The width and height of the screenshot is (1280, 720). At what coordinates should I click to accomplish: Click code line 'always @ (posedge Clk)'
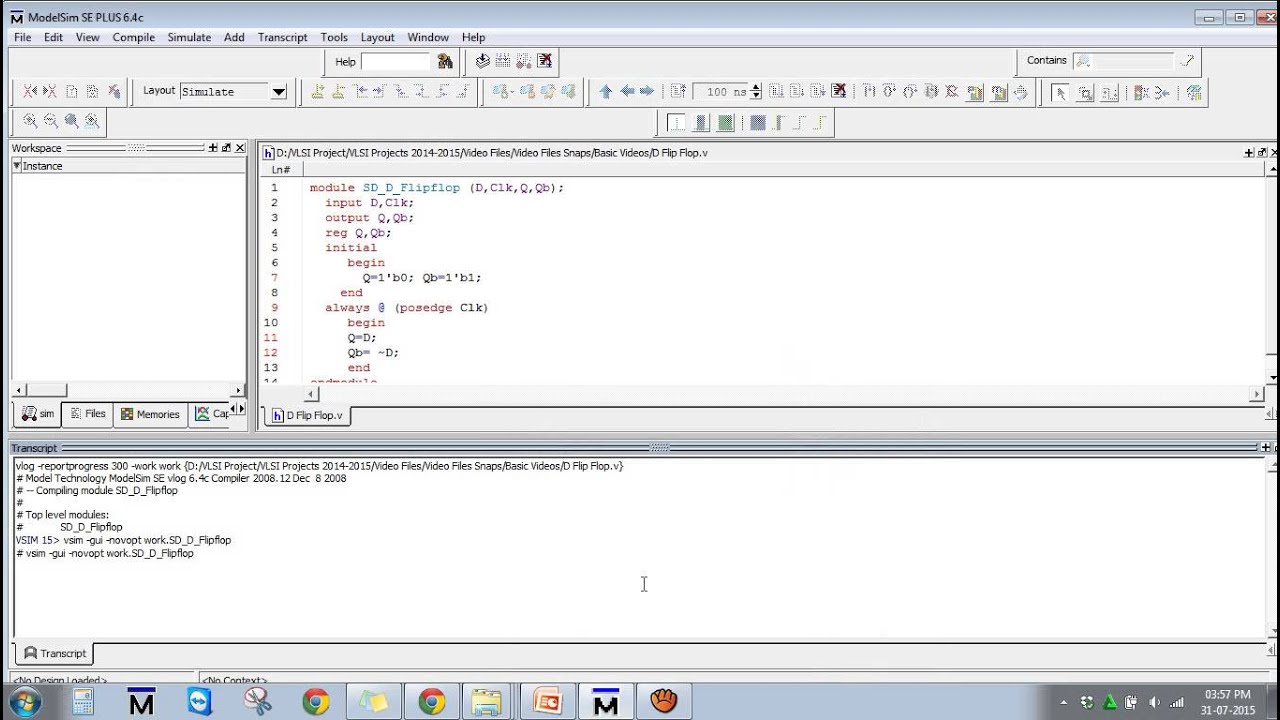coord(406,308)
